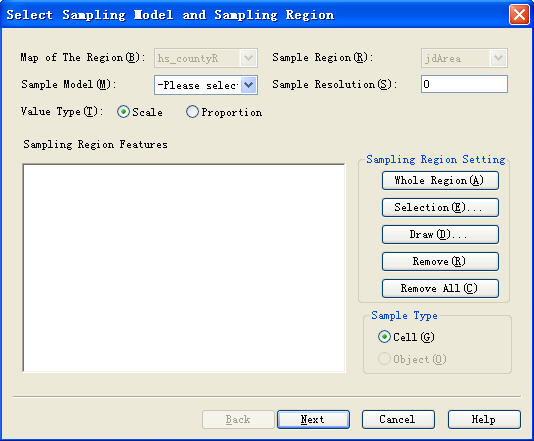Screen dimensions: 534x441
Task: Select the Scale value type
Action: pos(123,112)
